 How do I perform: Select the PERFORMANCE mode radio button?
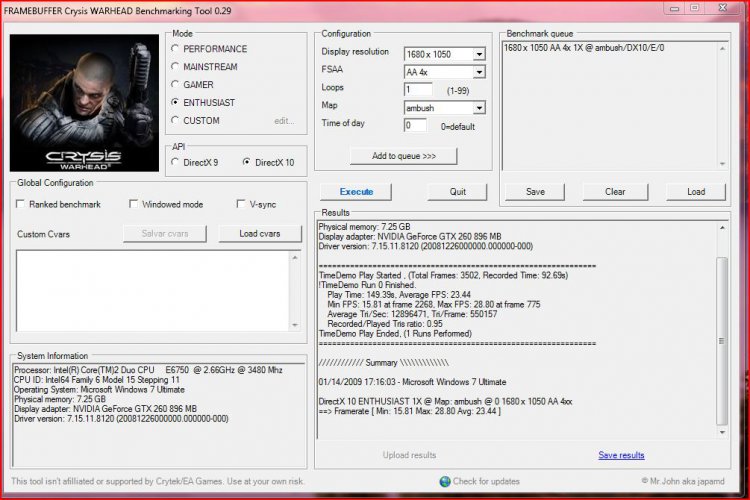175,49
